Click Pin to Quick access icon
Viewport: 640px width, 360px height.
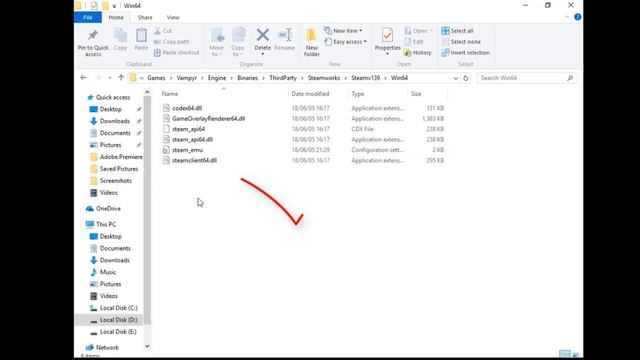(x=93, y=36)
